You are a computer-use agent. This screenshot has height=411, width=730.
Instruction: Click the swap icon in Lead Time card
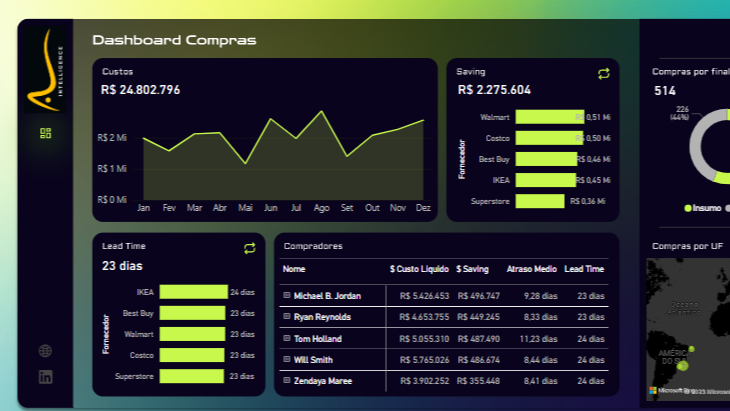tap(250, 248)
